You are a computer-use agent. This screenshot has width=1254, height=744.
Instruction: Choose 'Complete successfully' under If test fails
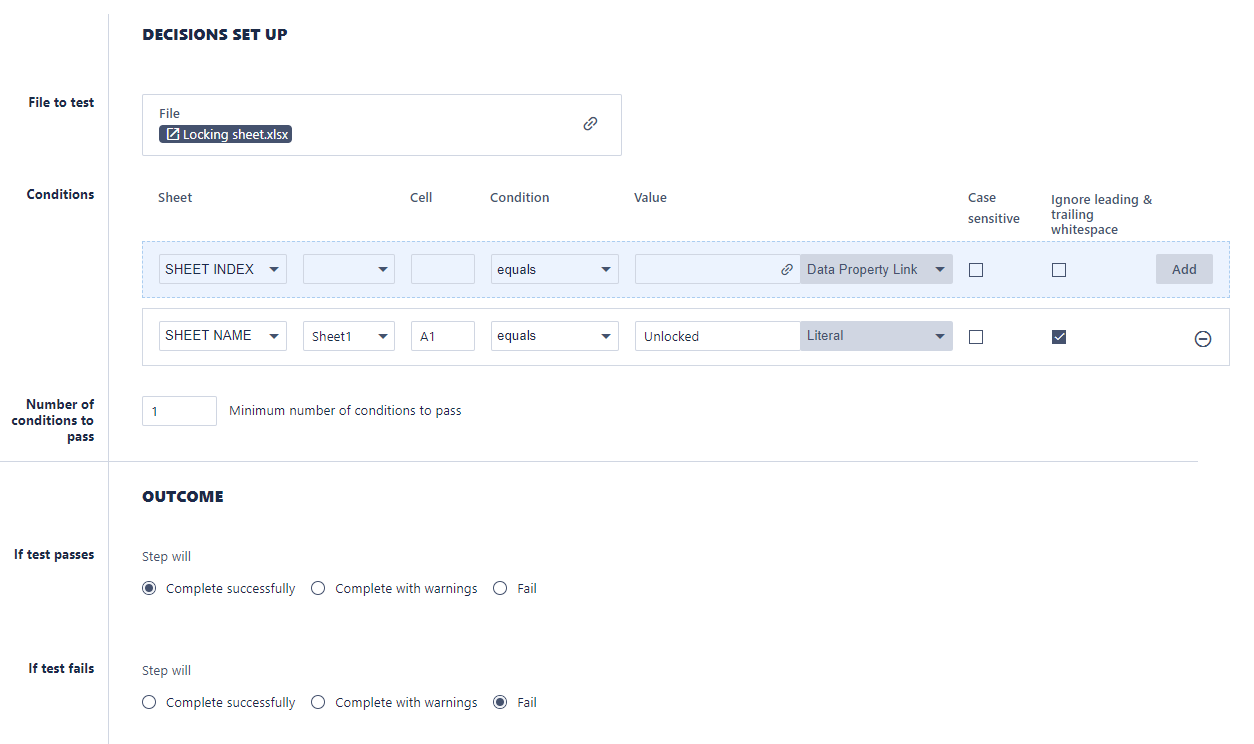[x=149, y=703]
